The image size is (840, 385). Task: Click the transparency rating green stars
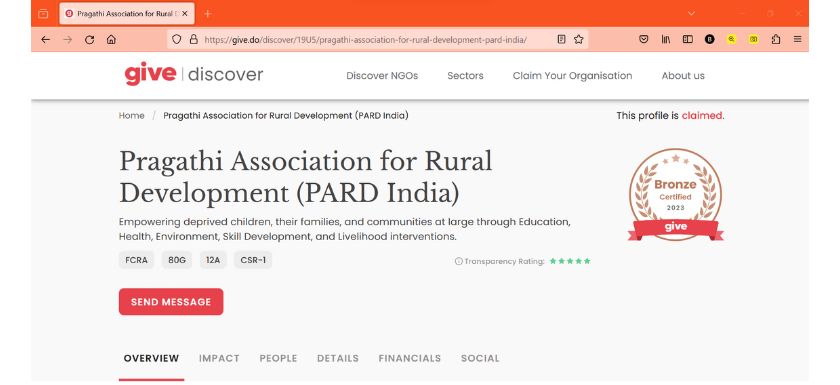570,261
